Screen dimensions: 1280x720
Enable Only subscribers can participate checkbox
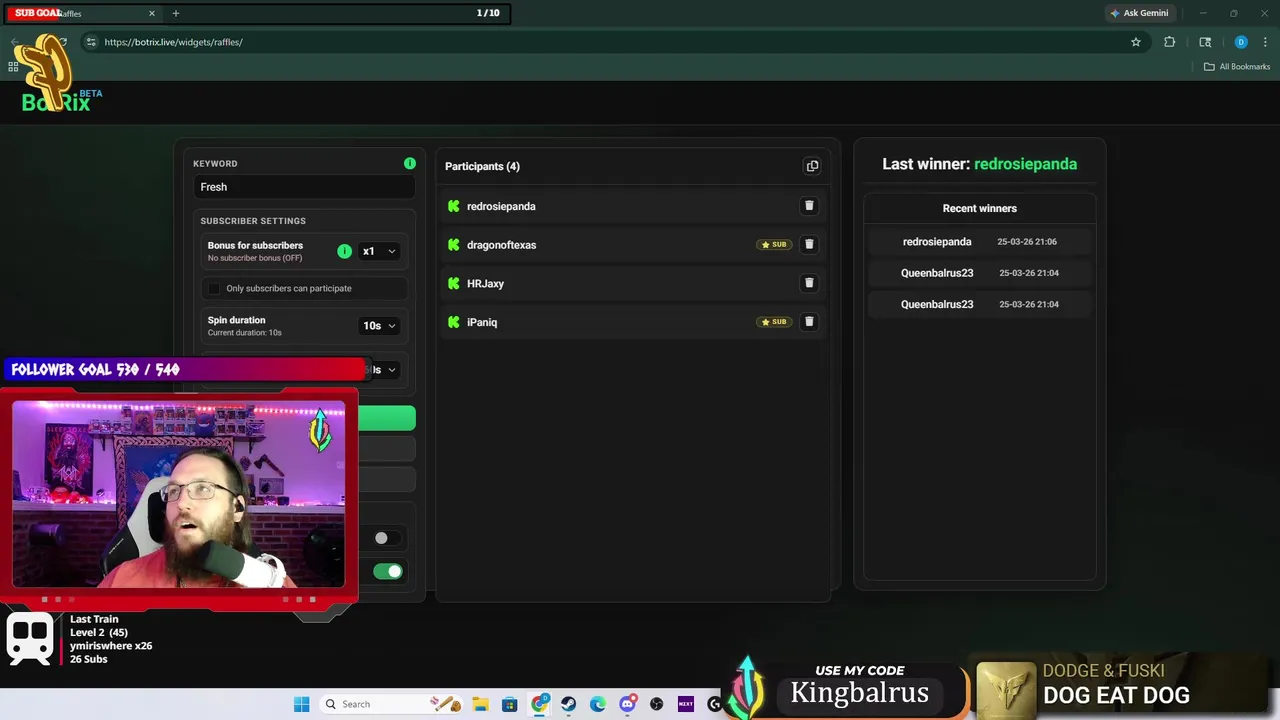coord(213,288)
